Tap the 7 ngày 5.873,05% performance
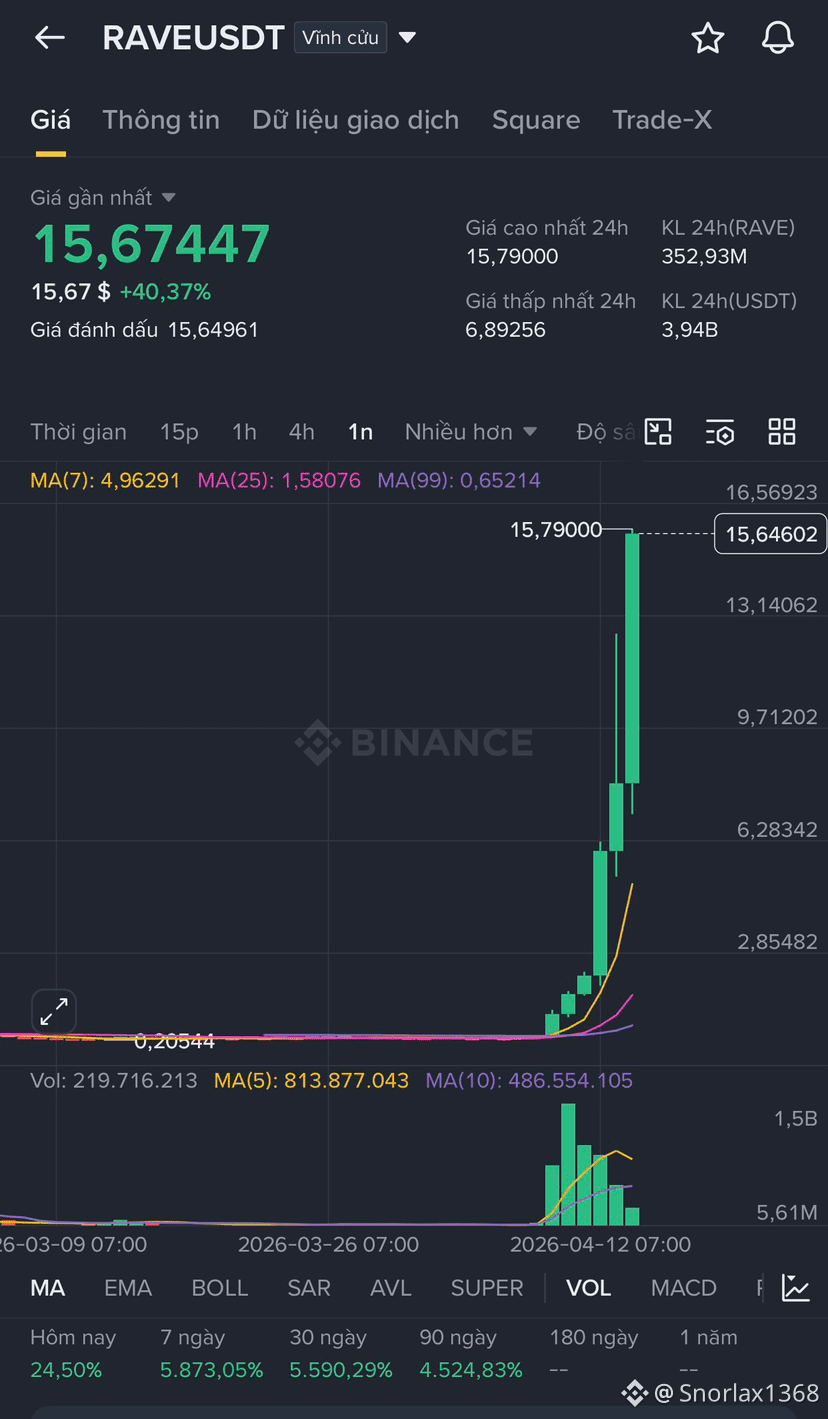This screenshot has height=1419, width=828. point(212,1353)
